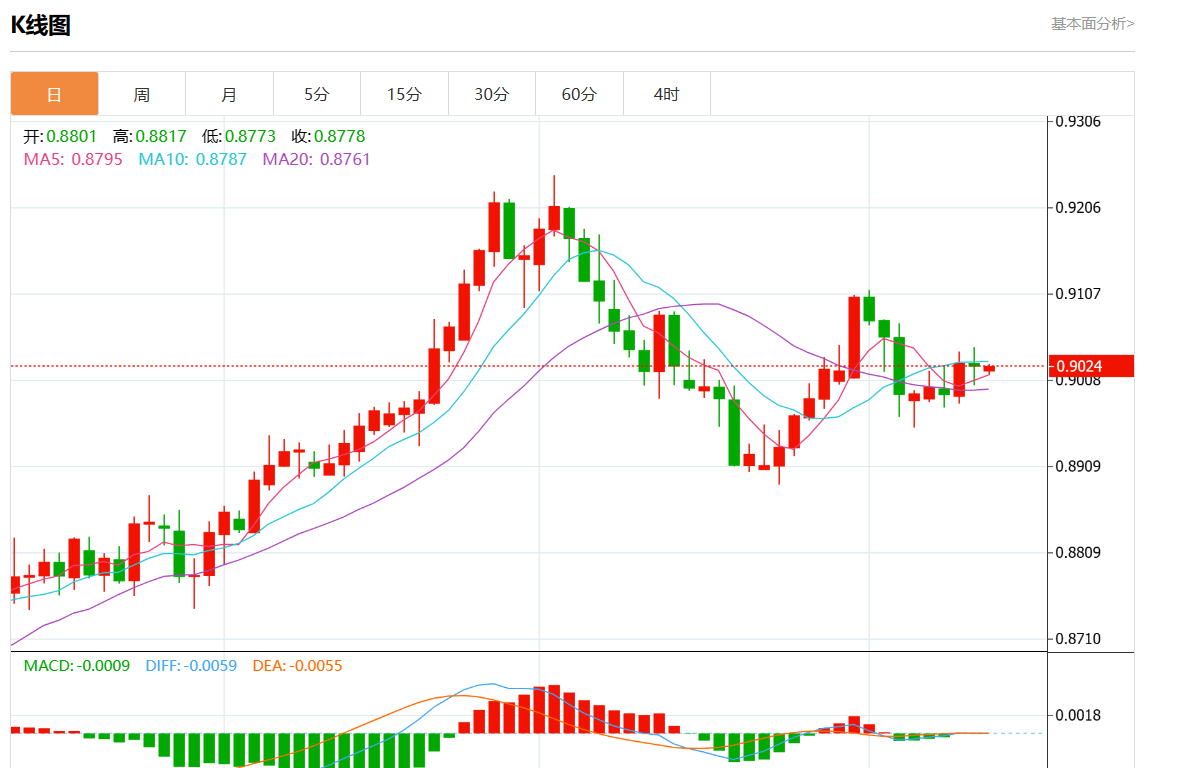
Task: Open the 15分 interval tab
Action: tap(405, 94)
